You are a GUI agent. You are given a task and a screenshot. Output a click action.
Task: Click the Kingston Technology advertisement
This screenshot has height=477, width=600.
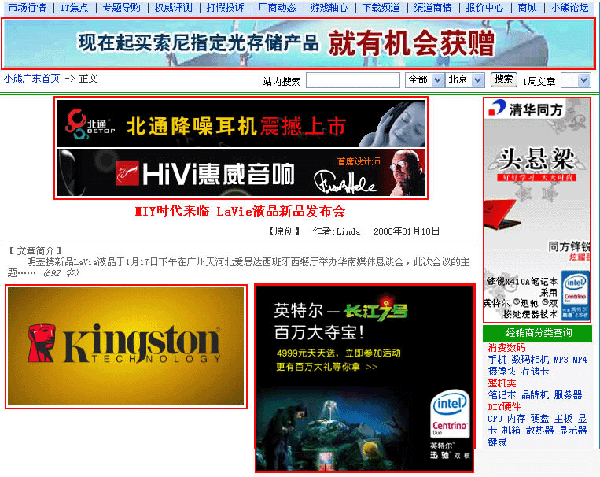pyautogui.click(x=126, y=346)
